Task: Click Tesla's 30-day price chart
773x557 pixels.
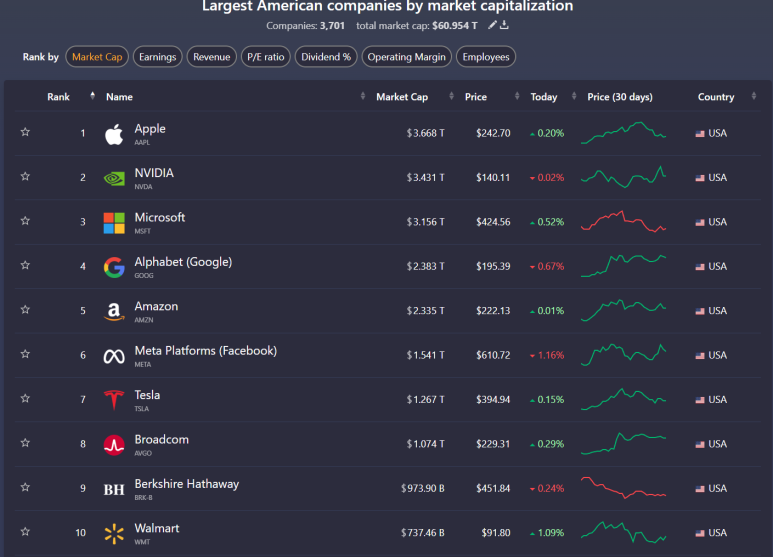Action: (624, 399)
